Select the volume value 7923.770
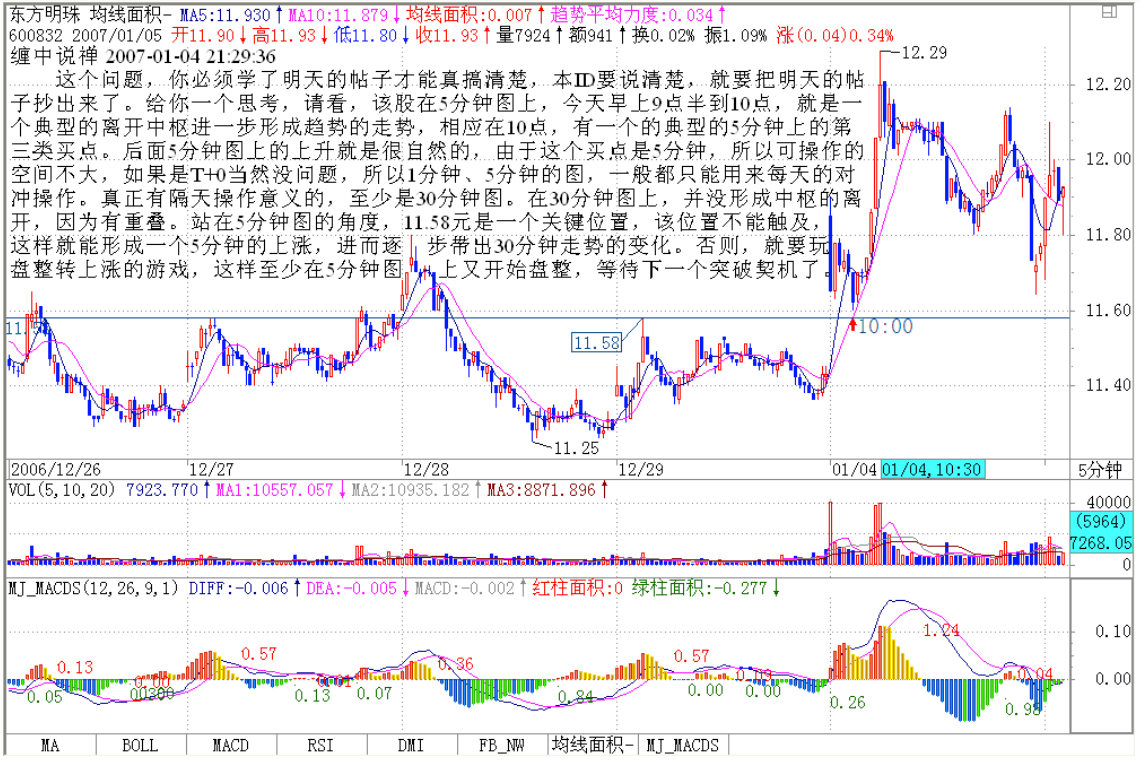This screenshot has width=1140, height=760. 161,489
